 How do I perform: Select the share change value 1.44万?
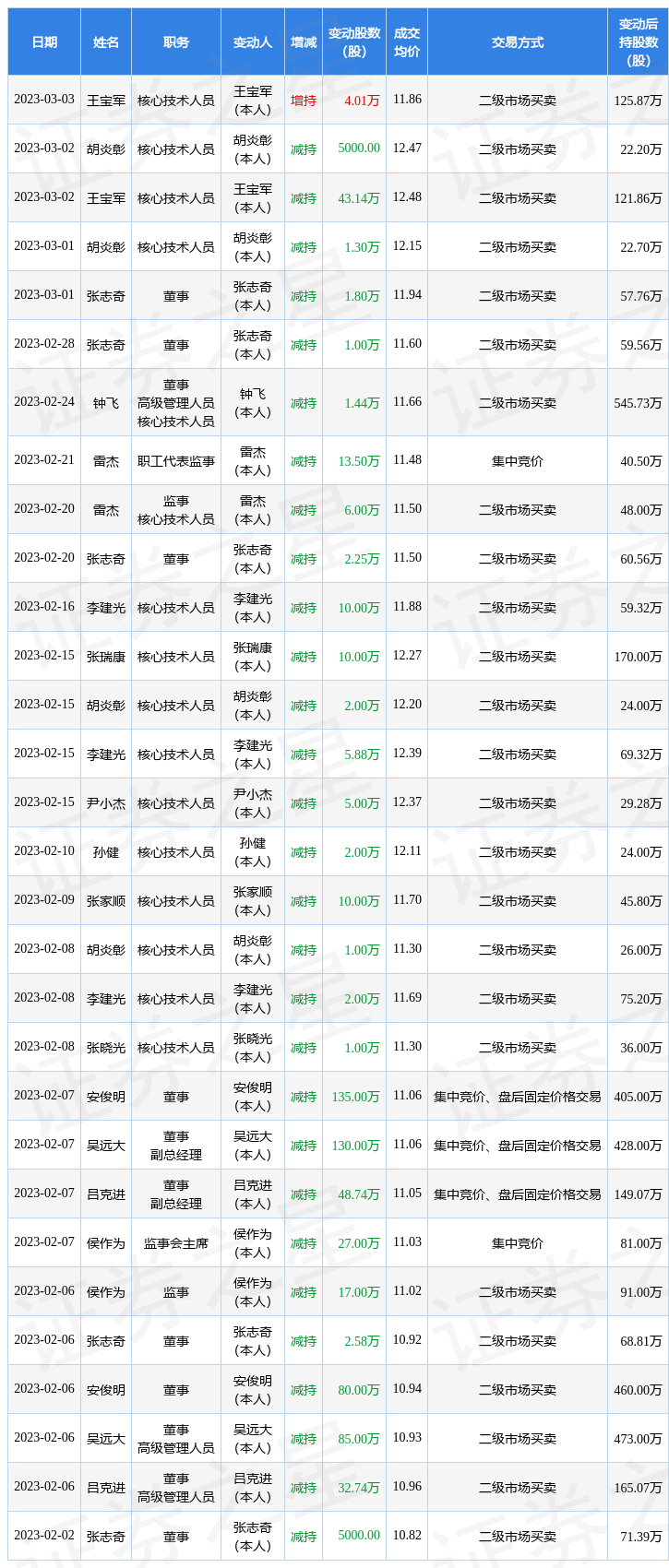(362, 403)
